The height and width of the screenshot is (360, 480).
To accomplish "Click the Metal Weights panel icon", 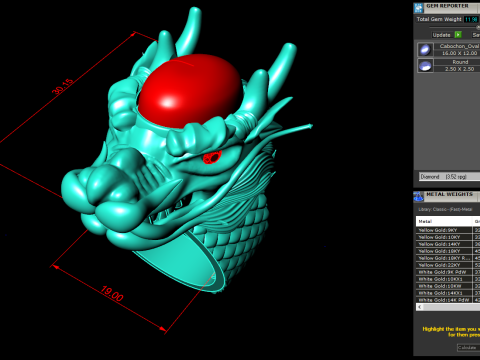I will point(419,197).
